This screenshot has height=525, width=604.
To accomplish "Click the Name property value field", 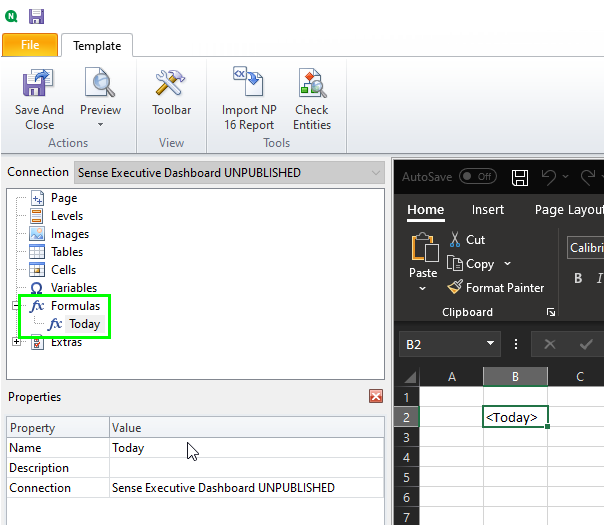I will click(x=245, y=448).
